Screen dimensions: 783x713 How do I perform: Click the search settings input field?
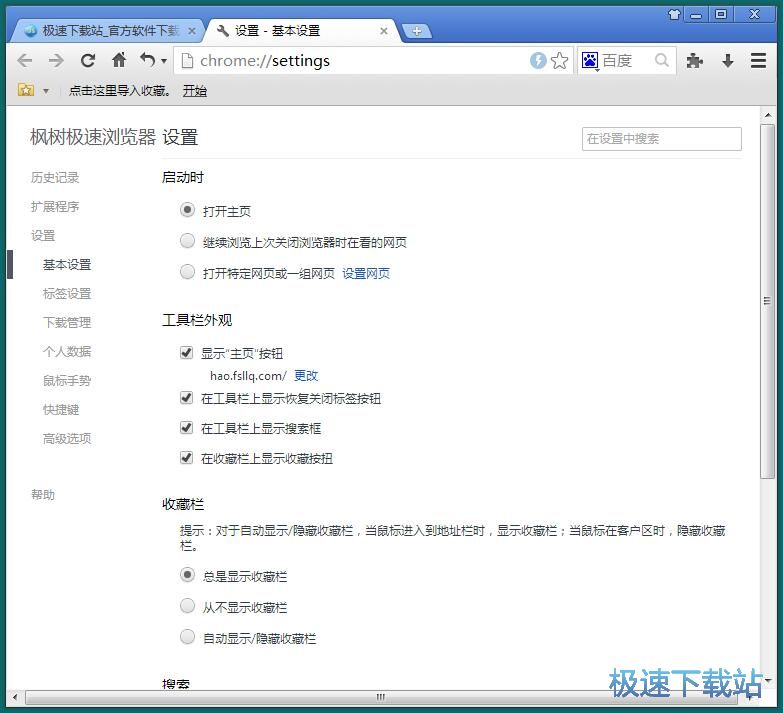661,139
